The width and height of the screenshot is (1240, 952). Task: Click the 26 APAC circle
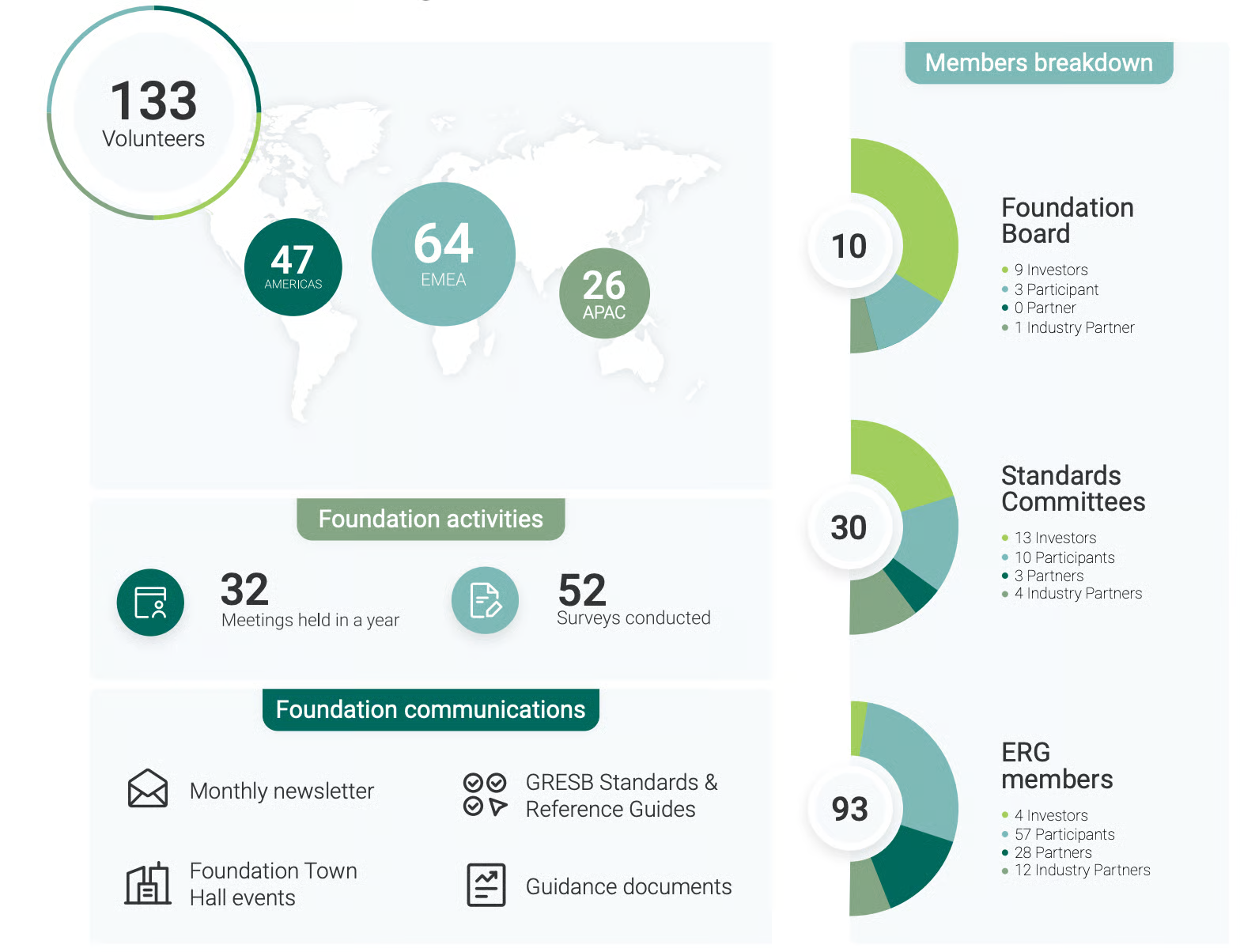tap(604, 293)
